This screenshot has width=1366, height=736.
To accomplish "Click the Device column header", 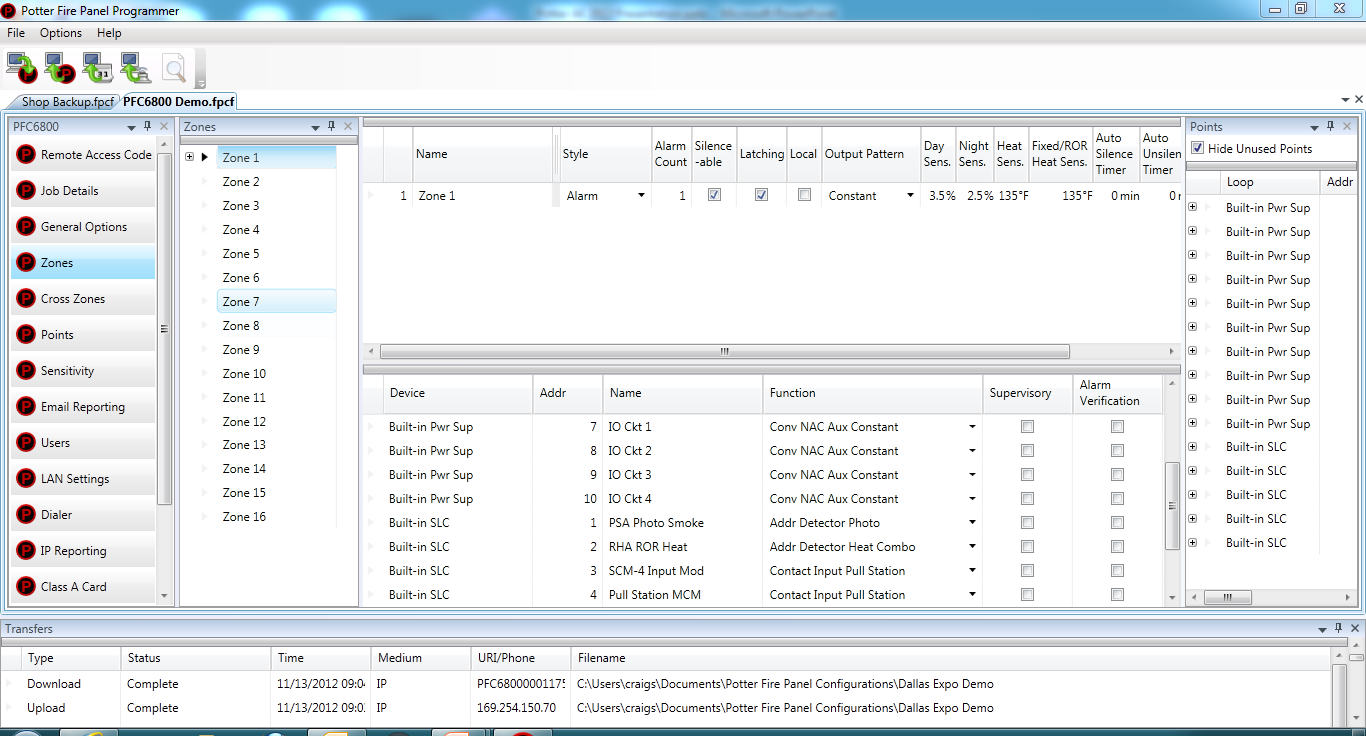I will [458, 393].
